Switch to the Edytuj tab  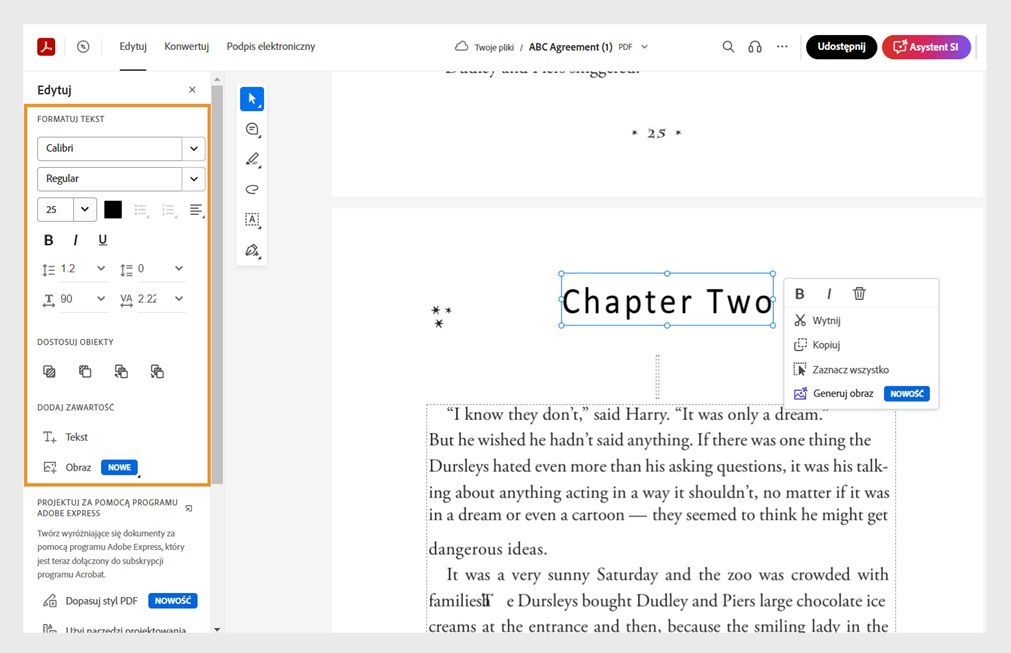(133, 46)
